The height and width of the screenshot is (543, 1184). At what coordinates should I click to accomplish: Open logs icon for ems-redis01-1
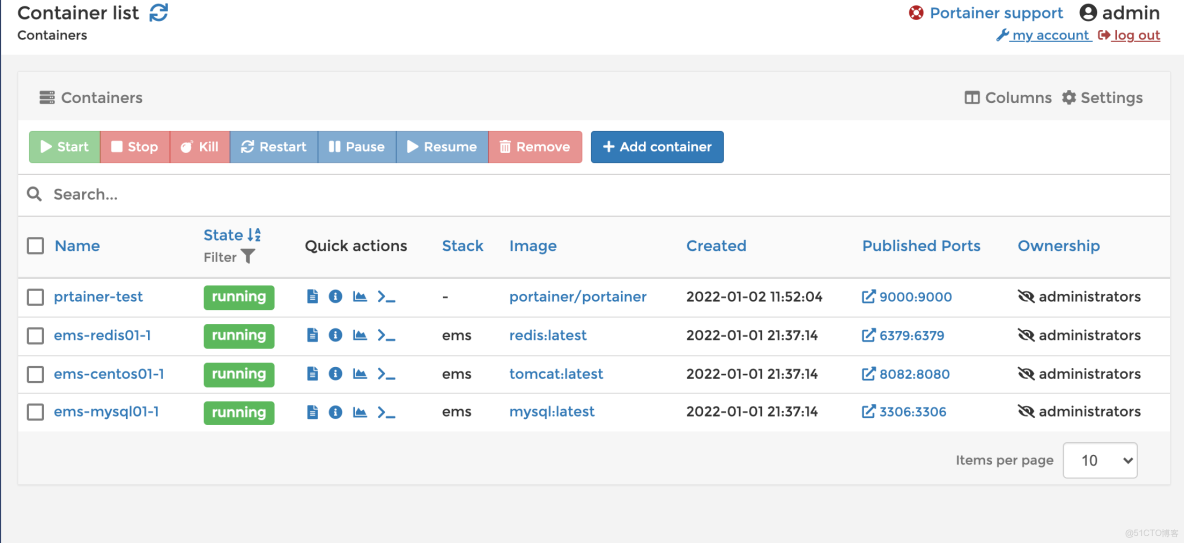313,335
